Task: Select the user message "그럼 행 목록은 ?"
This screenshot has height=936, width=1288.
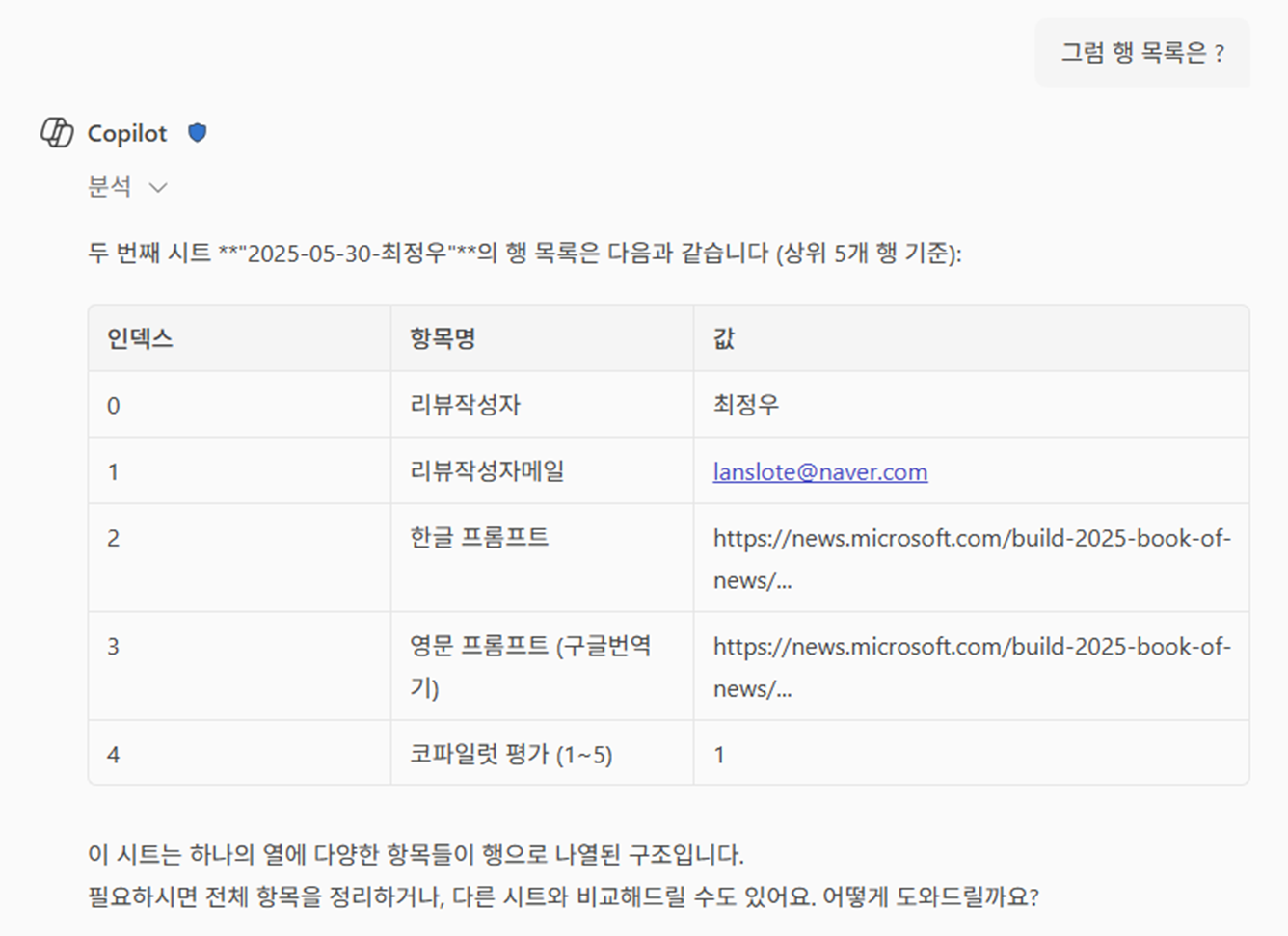Action: [1142, 53]
